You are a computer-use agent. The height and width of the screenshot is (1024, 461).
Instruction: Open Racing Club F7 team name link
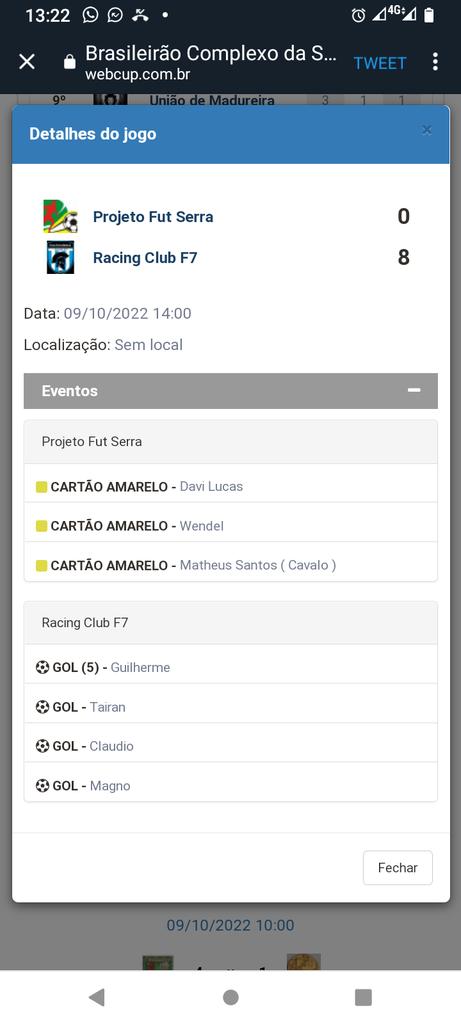click(145, 257)
